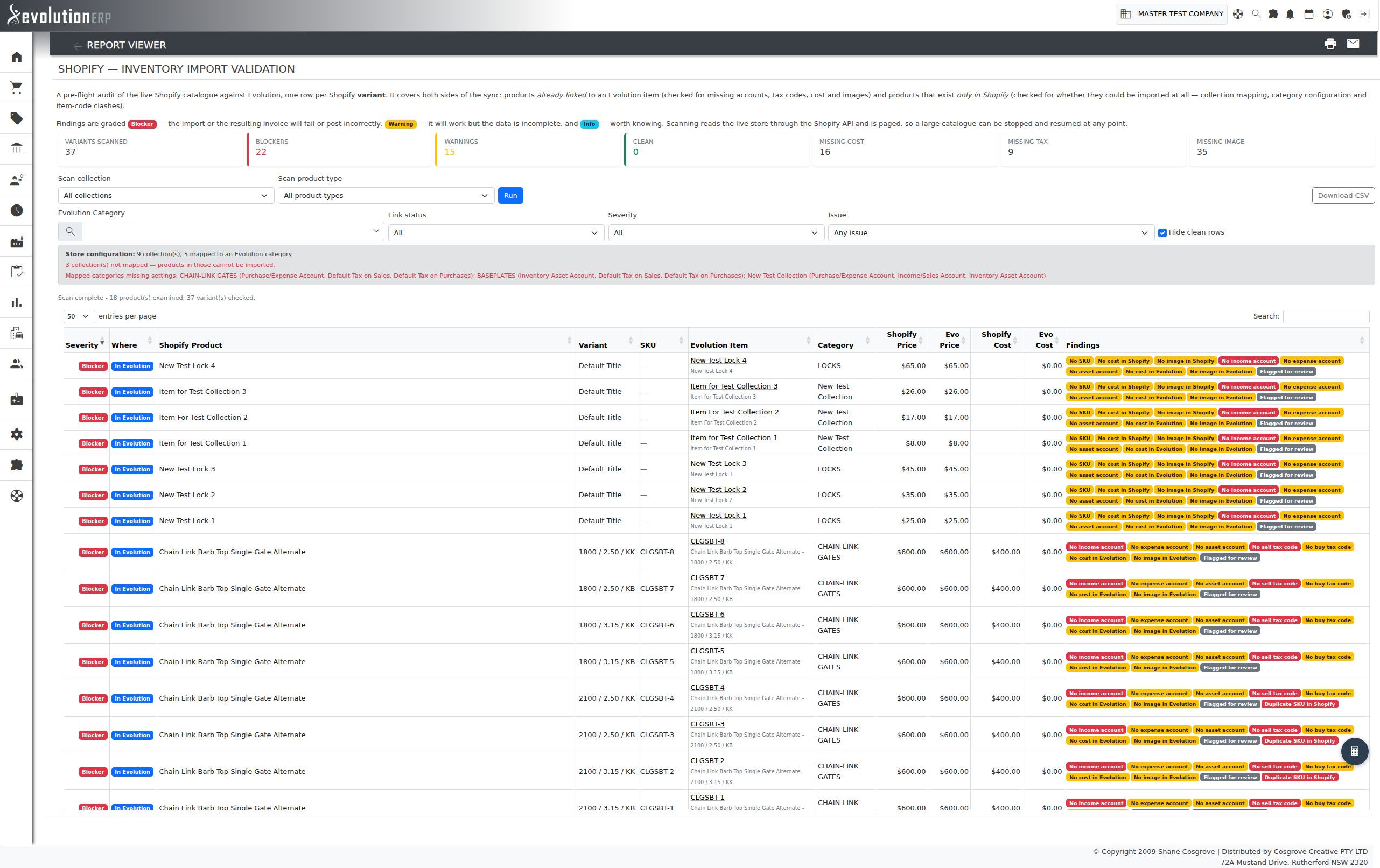
Task: Click the lifebuoy help icon in top bar
Action: tap(1238, 14)
